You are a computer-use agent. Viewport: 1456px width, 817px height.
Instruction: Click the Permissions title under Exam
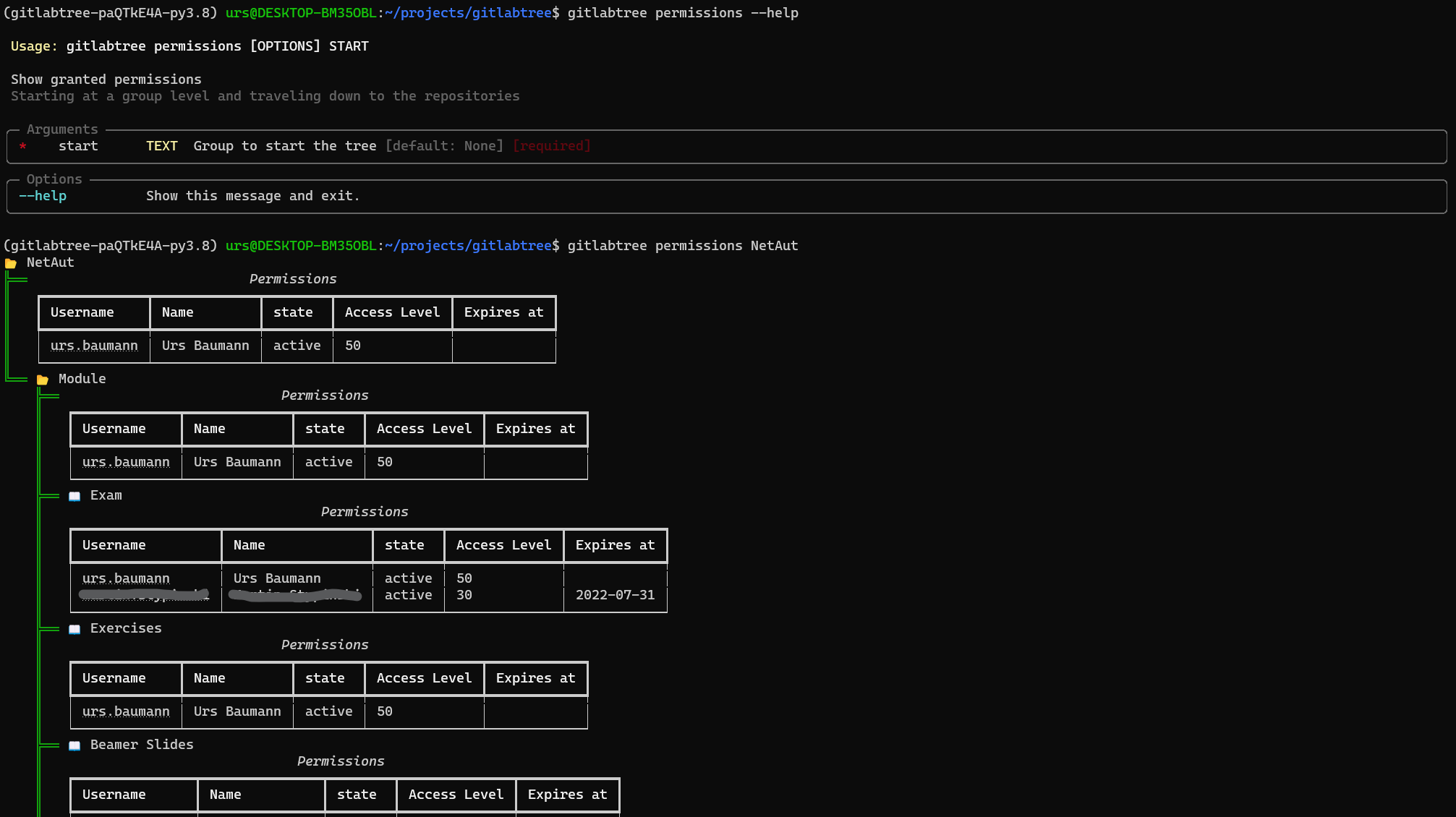click(x=365, y=512)
